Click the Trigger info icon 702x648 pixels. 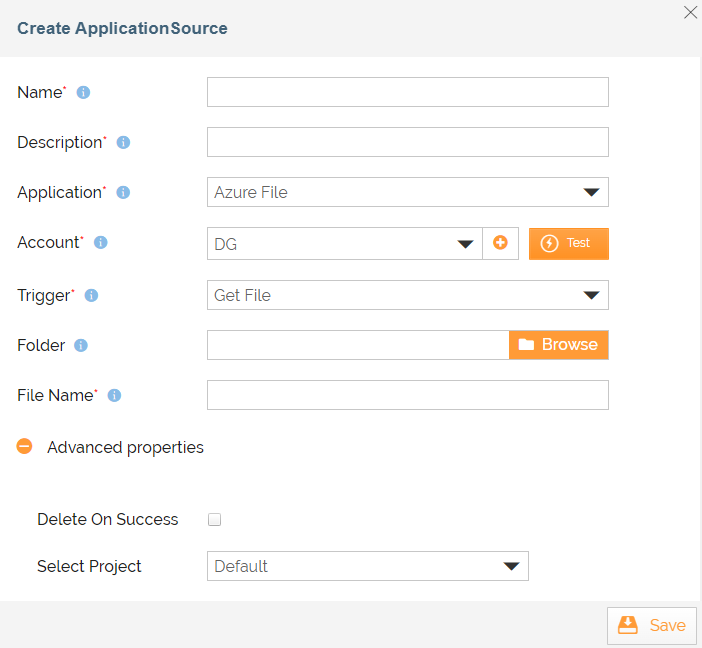91,296
